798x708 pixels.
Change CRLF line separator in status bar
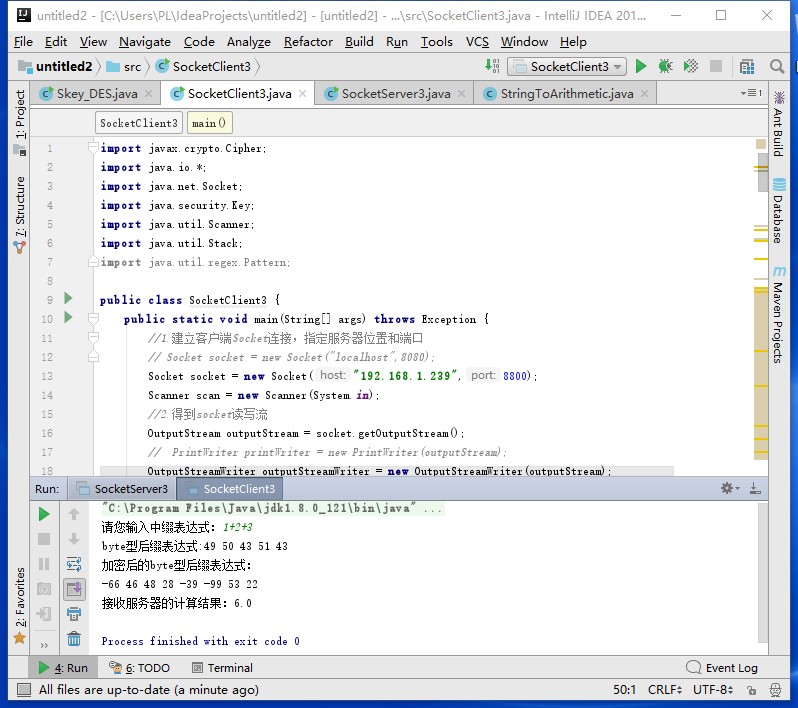coord(665,690)
